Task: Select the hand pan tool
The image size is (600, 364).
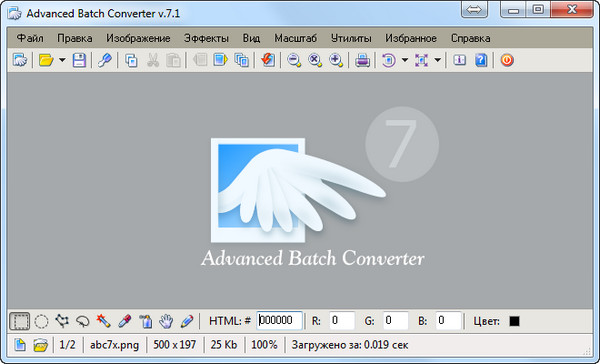Action: 166,321
